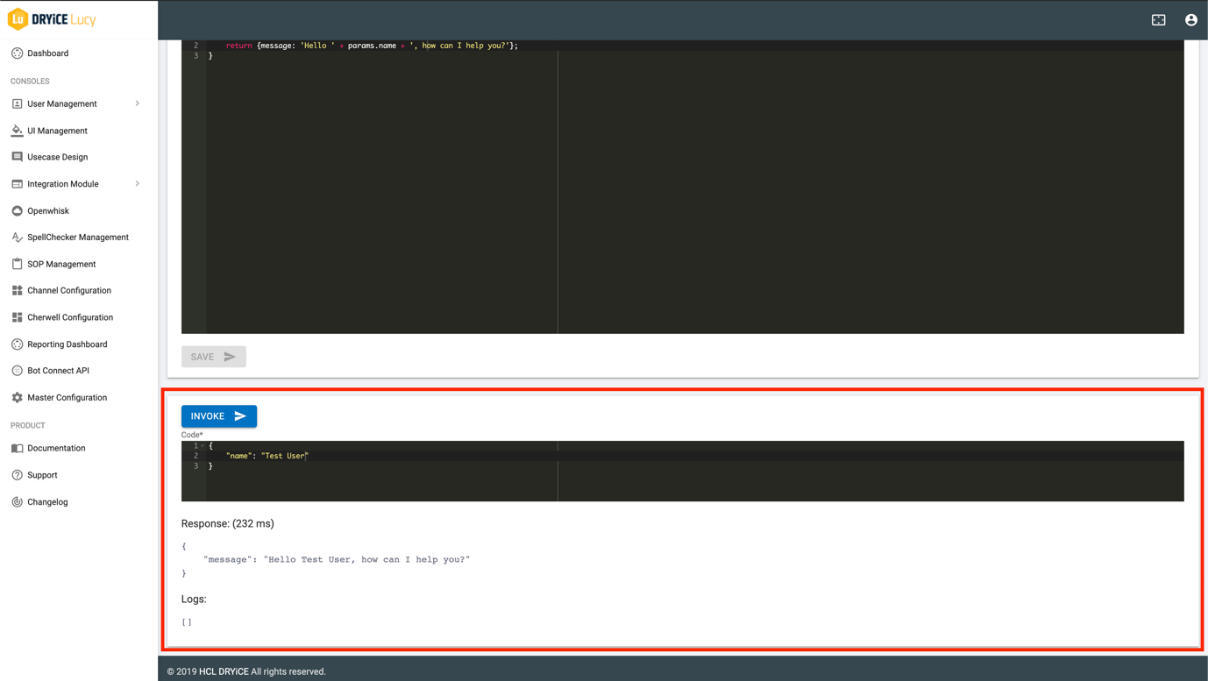
Task: Click the Usecase Design chat icon
Action: pyautogui.click(x=17, y=157)
